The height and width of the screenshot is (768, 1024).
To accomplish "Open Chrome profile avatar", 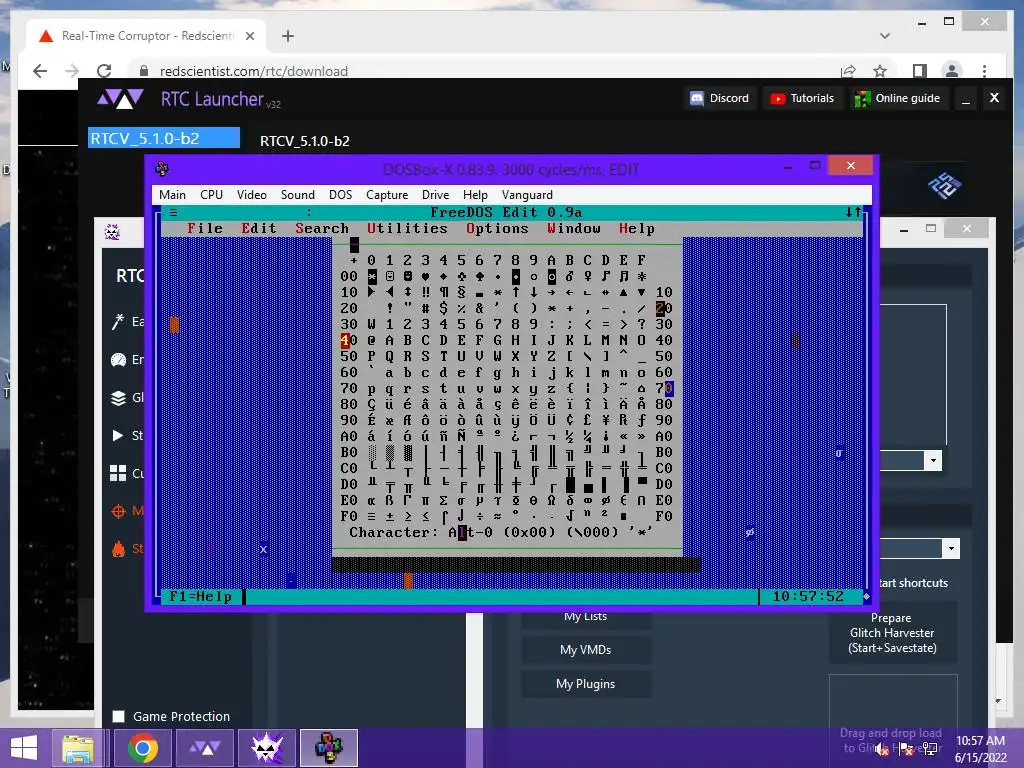I will coord(952,71).
